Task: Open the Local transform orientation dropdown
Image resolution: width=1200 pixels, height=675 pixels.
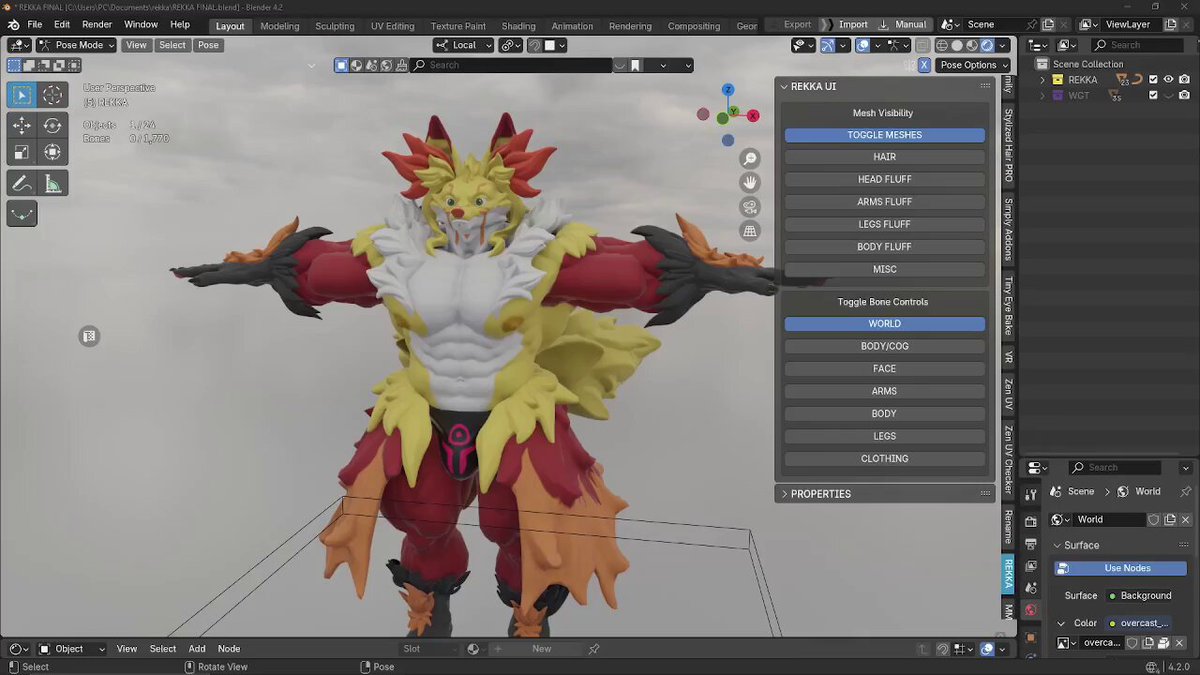Action: click(x=464, y=45)
